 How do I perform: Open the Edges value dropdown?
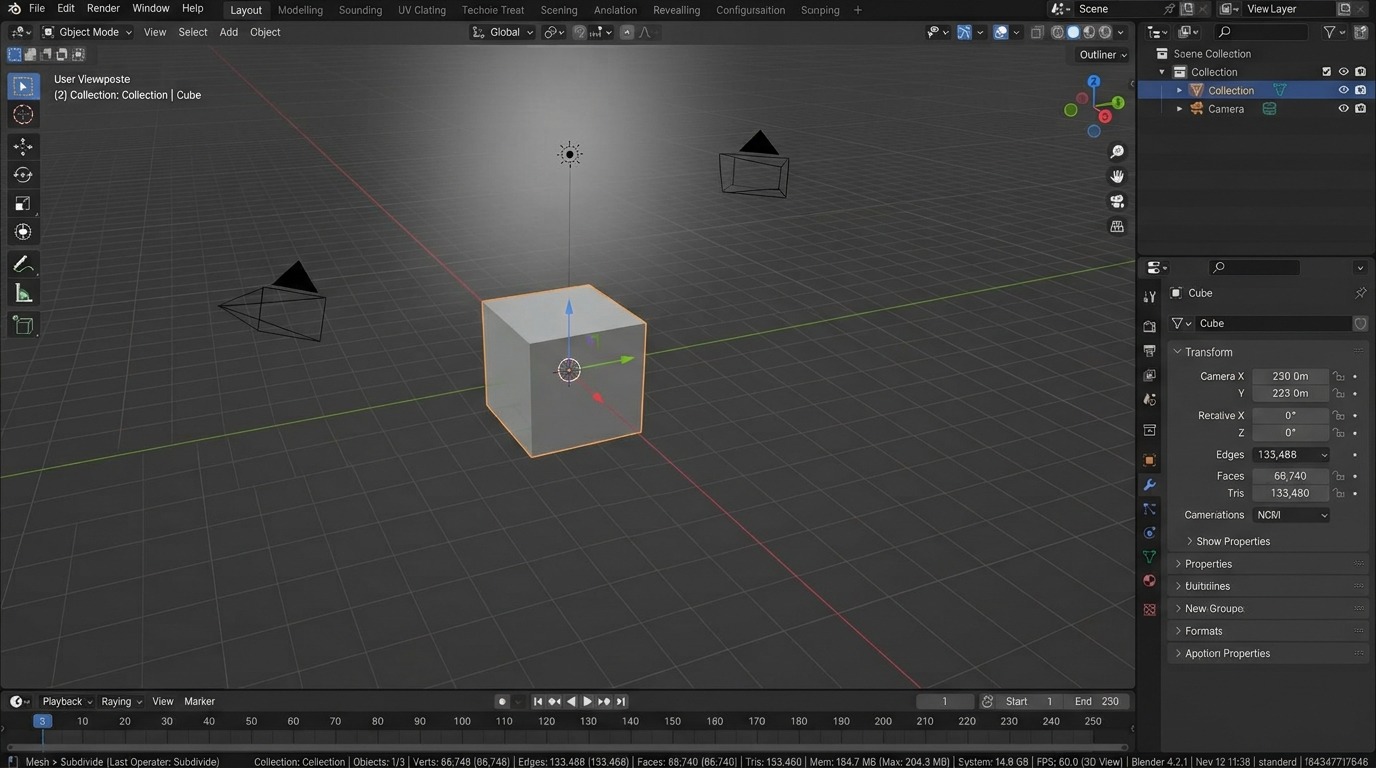(x=1291, y=455)
